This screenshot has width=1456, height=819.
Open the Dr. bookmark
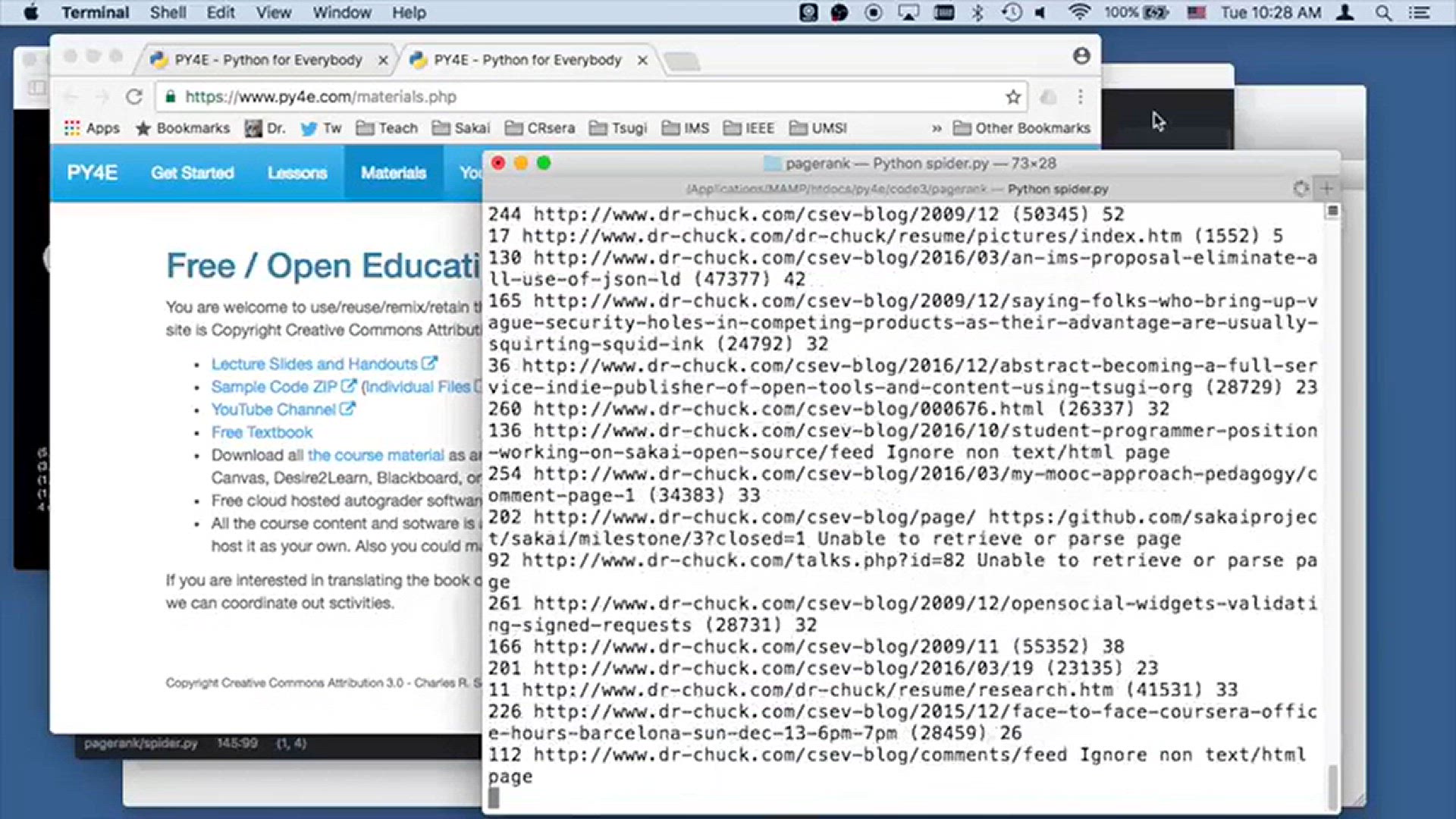click(x=265, y=128)
